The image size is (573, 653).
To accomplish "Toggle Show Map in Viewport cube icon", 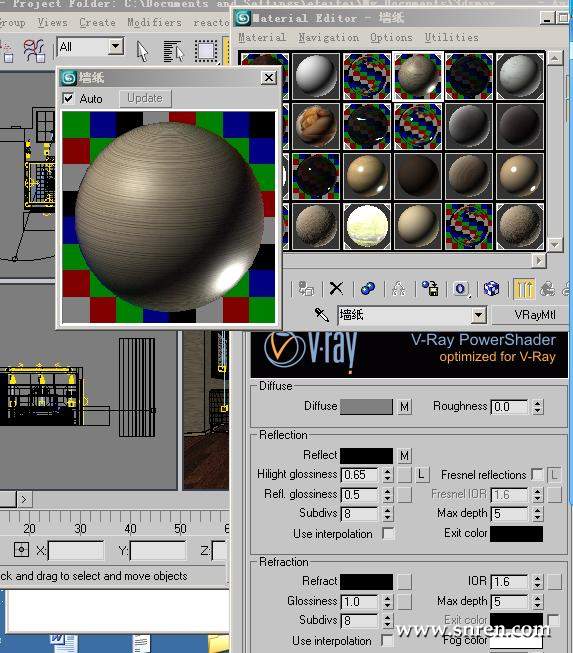I will [x=491, y=288].
